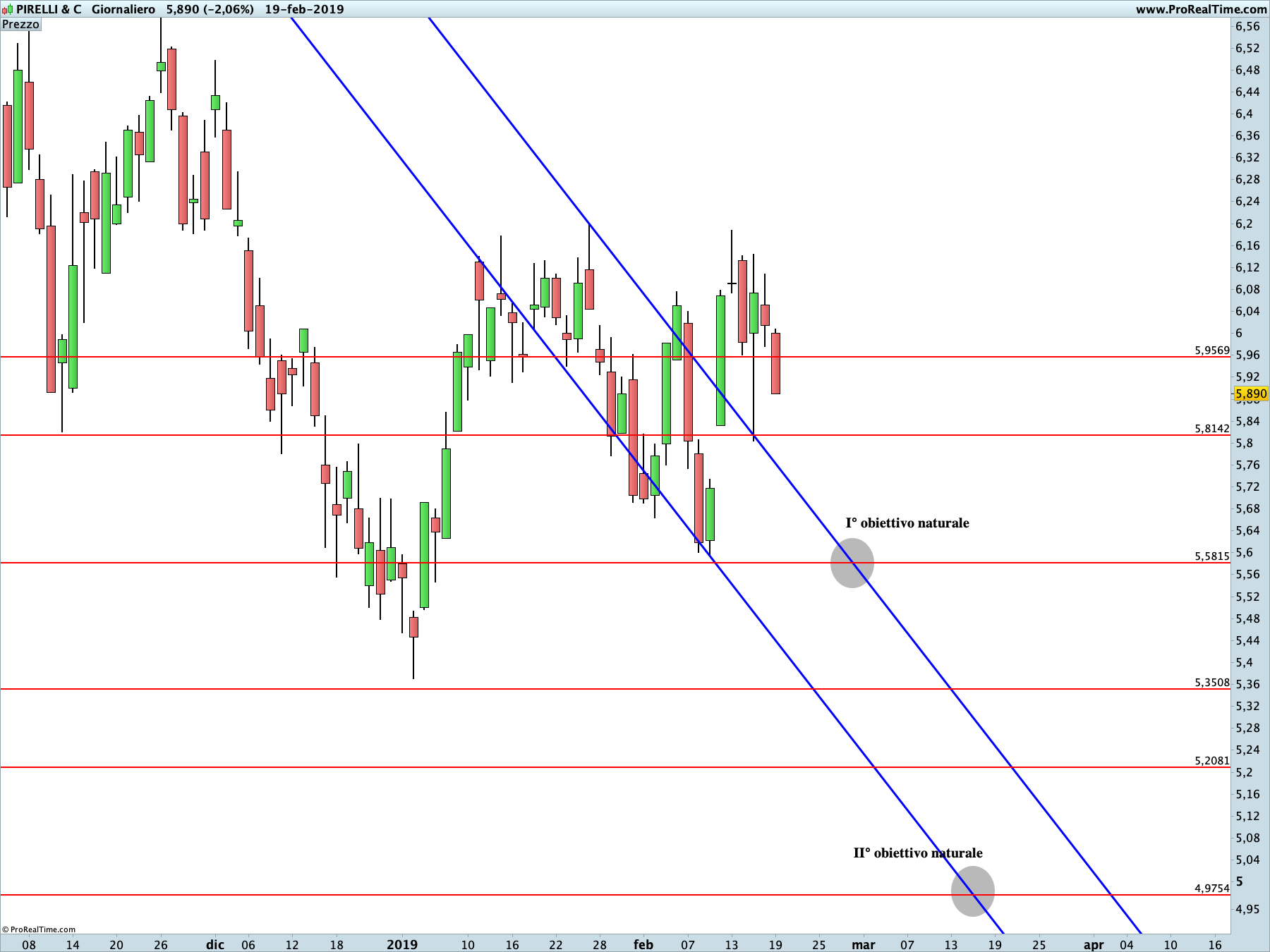
Task: Click the '2019' year label on time axis
Action: (x=402, y=944)
